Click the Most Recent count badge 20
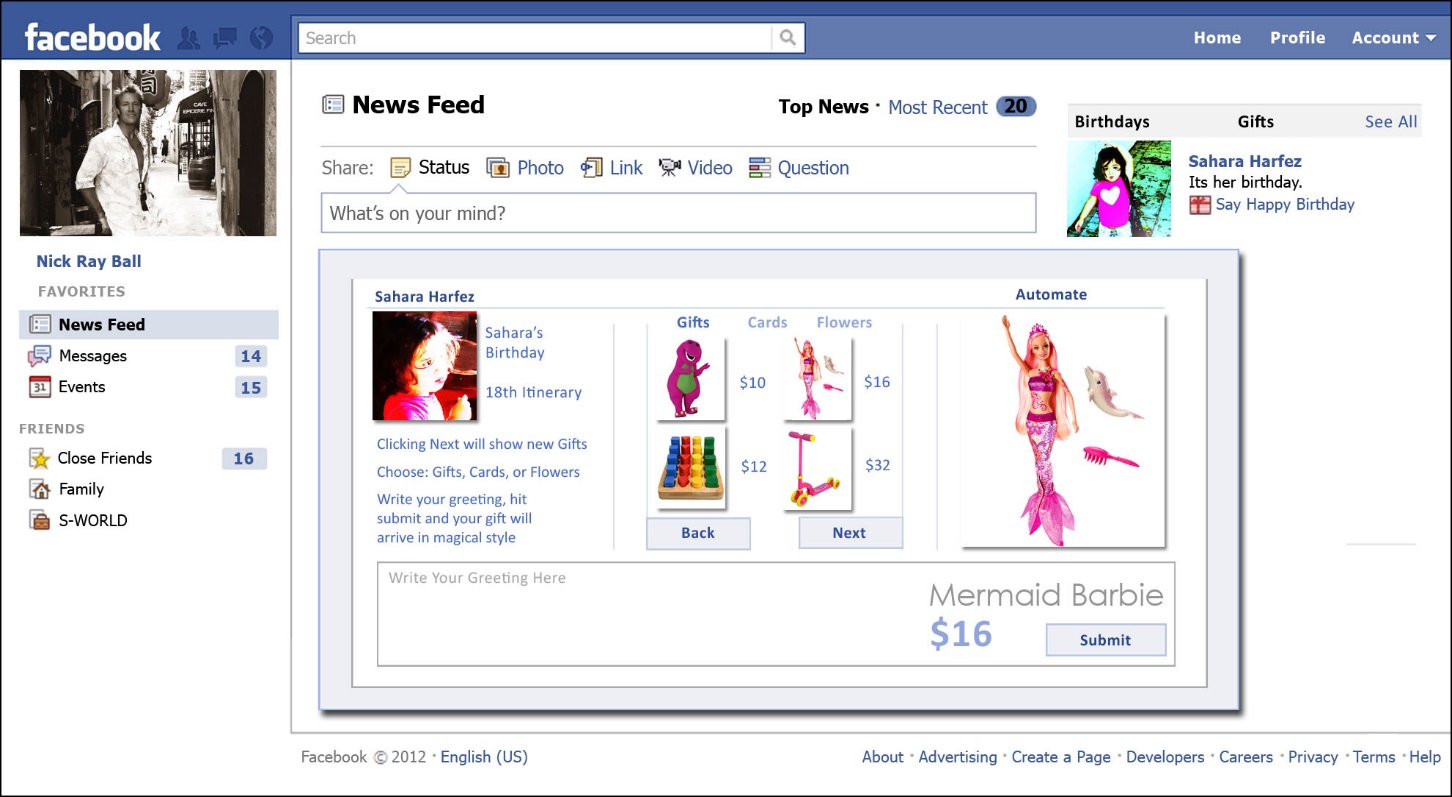 (1016, 106)
